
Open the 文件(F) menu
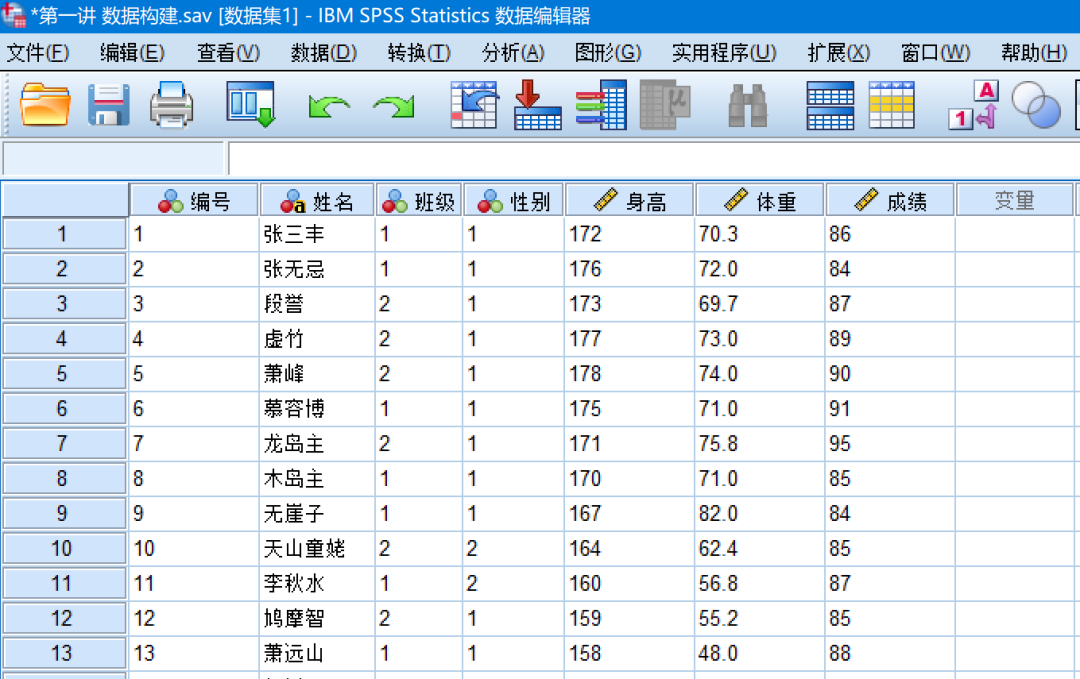[x=38, y=52]
